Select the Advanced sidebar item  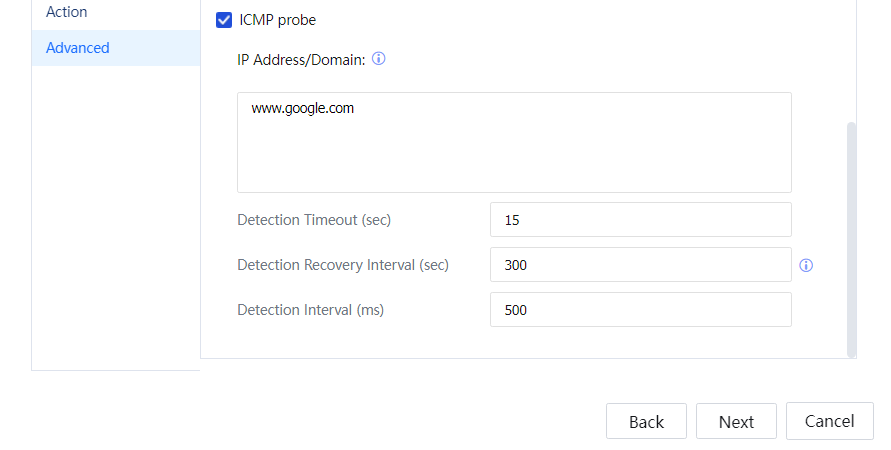78,48
